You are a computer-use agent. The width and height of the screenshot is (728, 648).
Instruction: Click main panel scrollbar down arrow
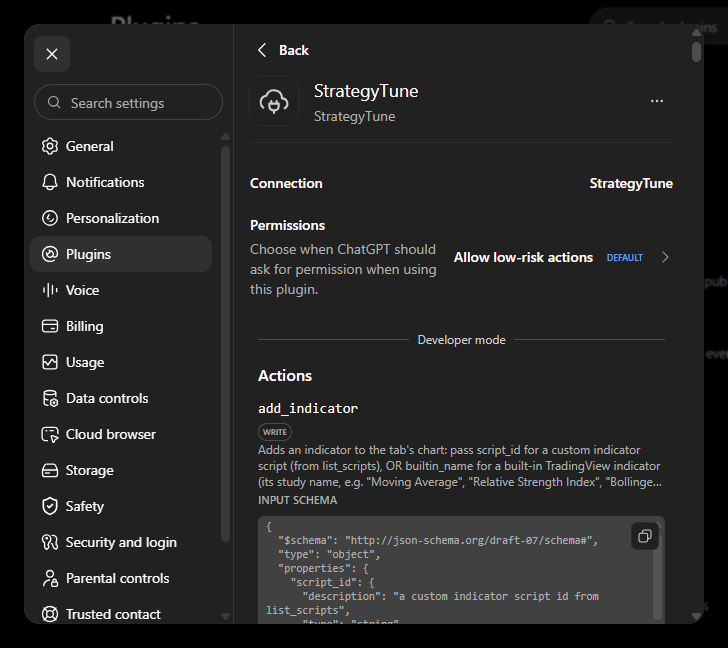(696, 616)
